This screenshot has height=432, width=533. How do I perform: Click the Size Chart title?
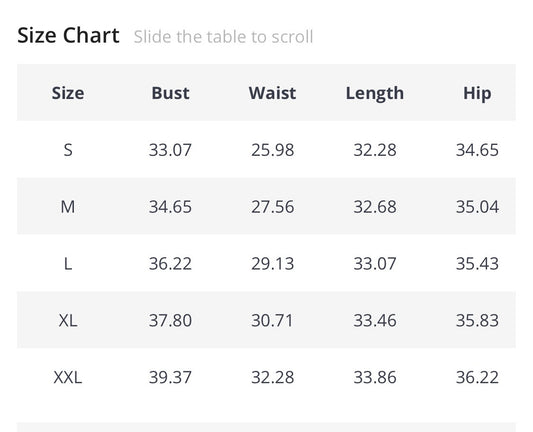[68, 35]
